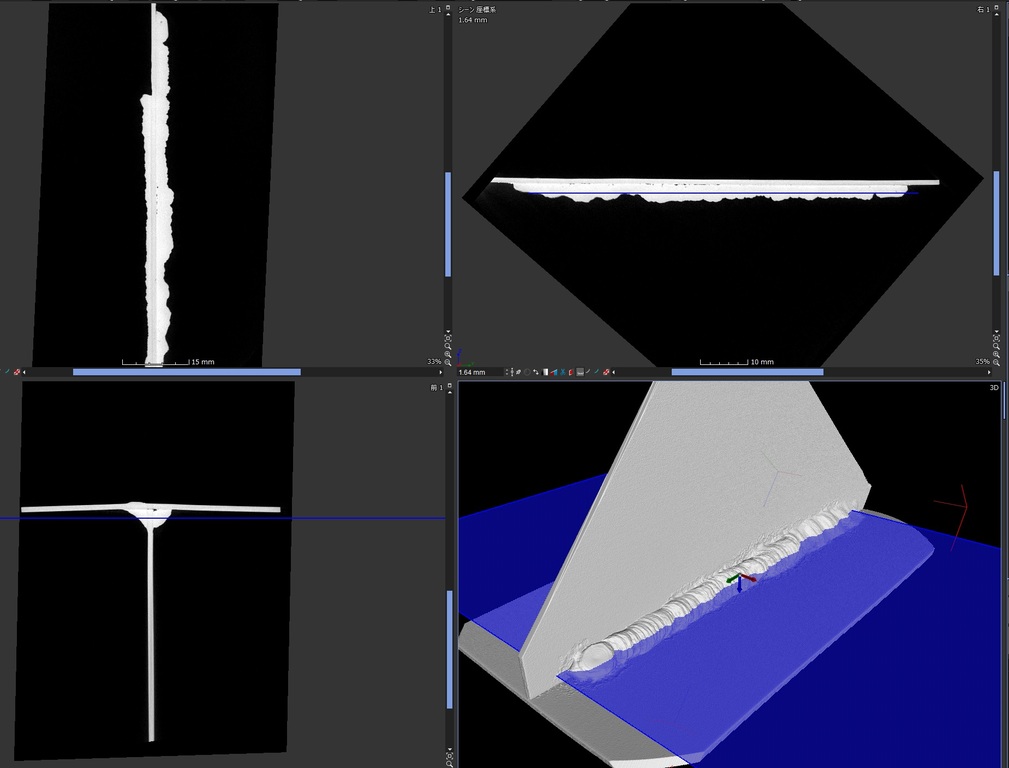This screenshot has width=1009, height=768.
Task: Toggle the green checkmark icon in top-left view toolbar
Action: click(x=7, y=372)
